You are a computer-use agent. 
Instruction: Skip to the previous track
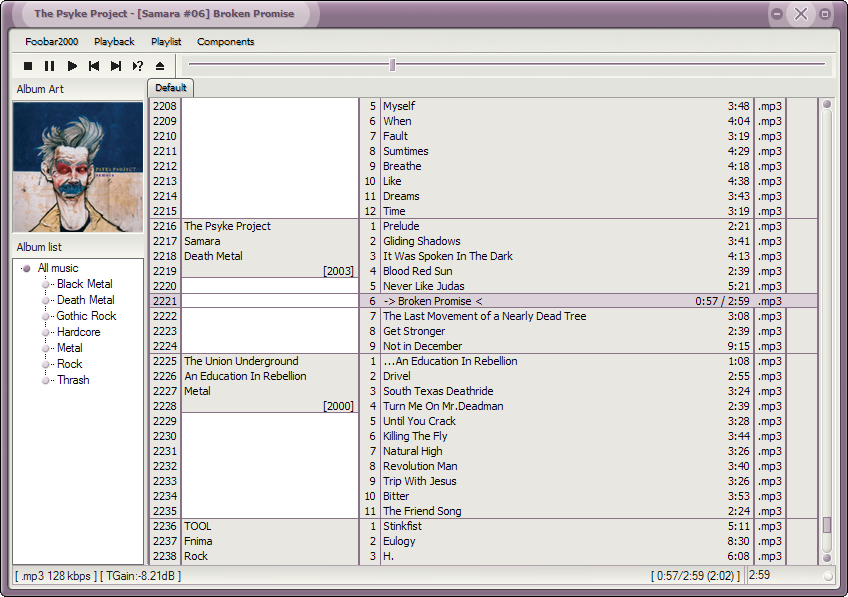coord(94,66)
